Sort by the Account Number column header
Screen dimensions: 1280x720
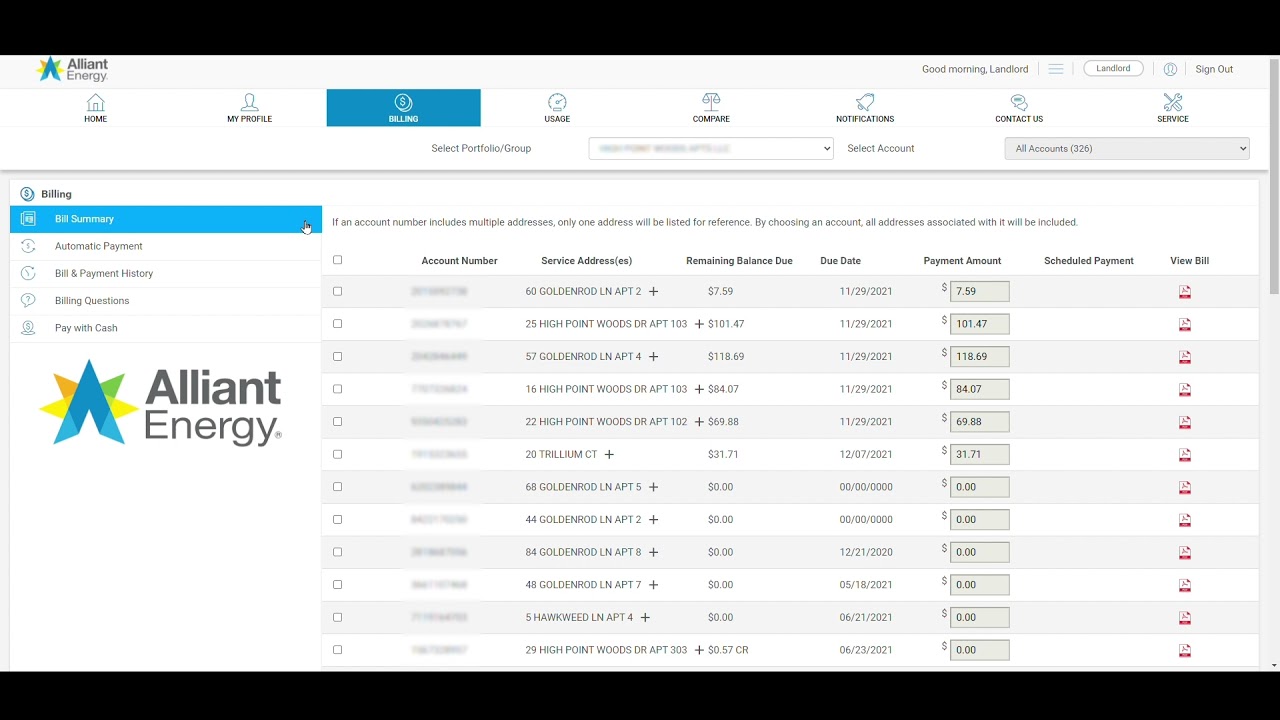pyautogui.click(x=459, y=261)
